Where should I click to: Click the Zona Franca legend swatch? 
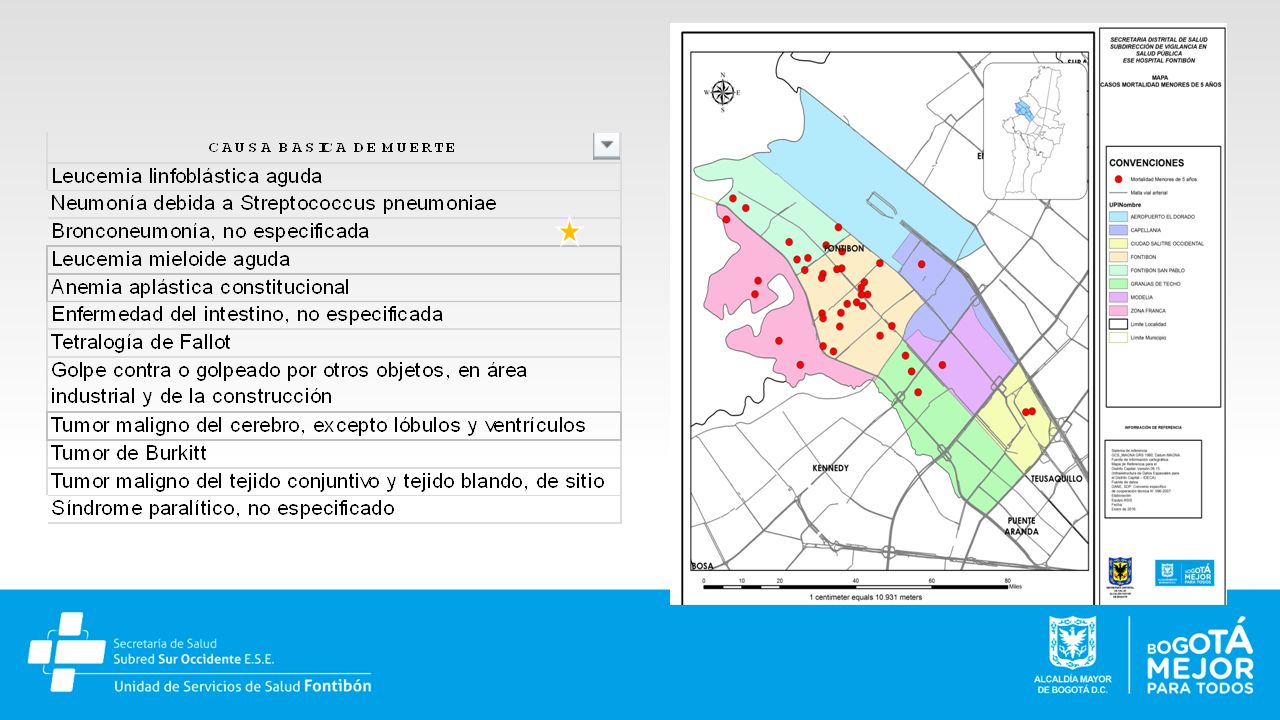click(x=1117, y=311)
